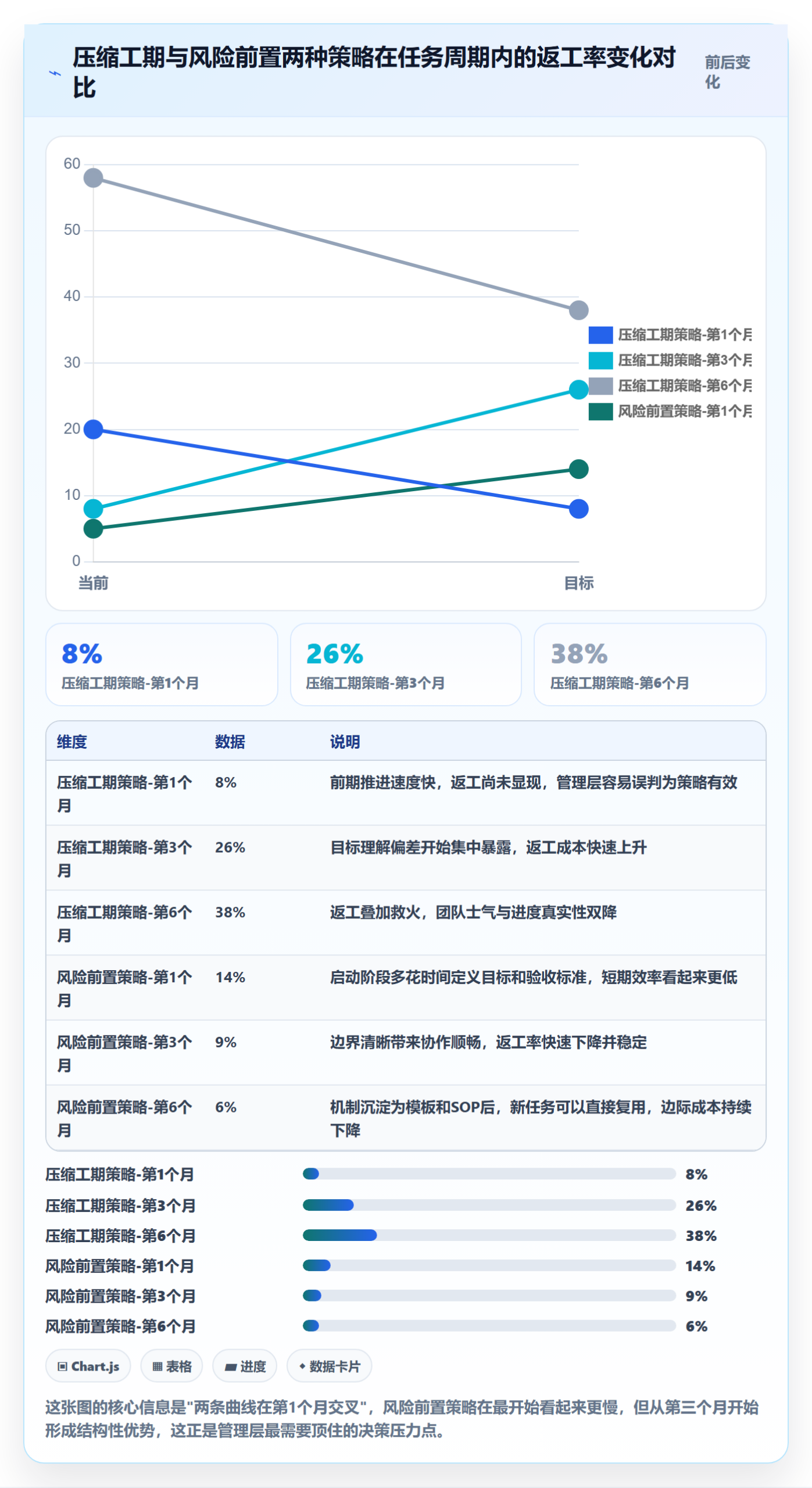Image resolution: width=812 pixels, height=1488 pixels.
Task: Click the 38% progress bar for 压缩工期策略-第6个月
Action: [x=489, y=1235]
